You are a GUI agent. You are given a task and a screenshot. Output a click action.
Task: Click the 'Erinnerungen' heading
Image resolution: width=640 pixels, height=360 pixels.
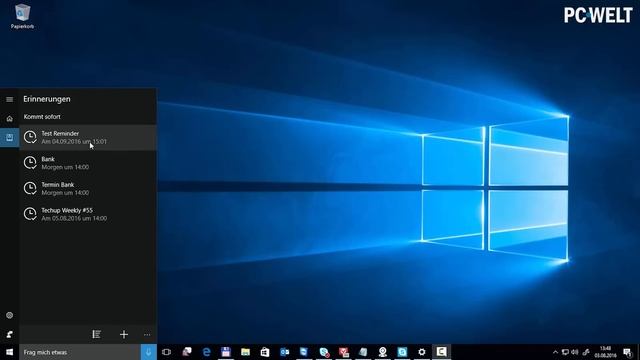pos(47,99)
